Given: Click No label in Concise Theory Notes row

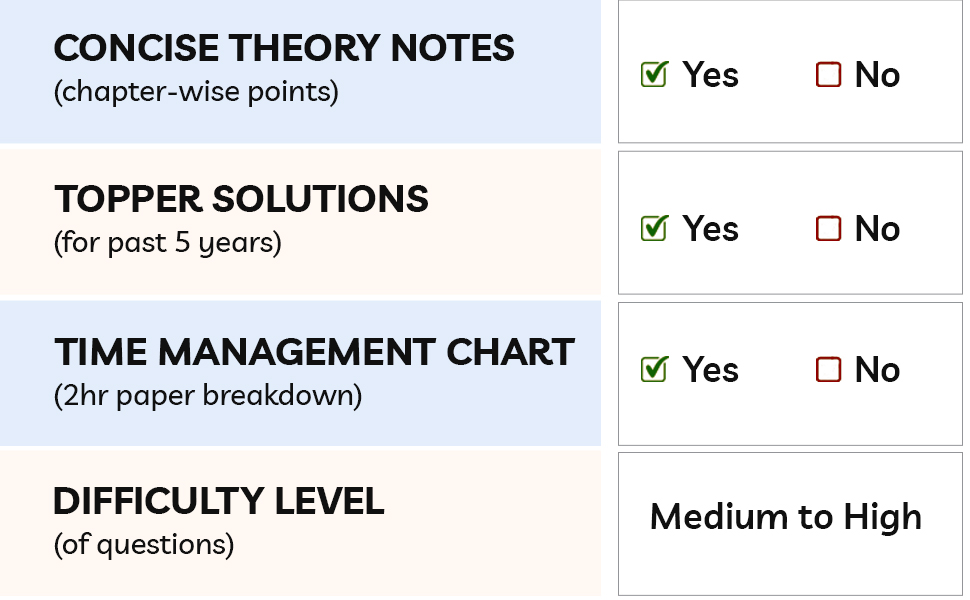Looking at the screenshot, I should coord(877,75).
